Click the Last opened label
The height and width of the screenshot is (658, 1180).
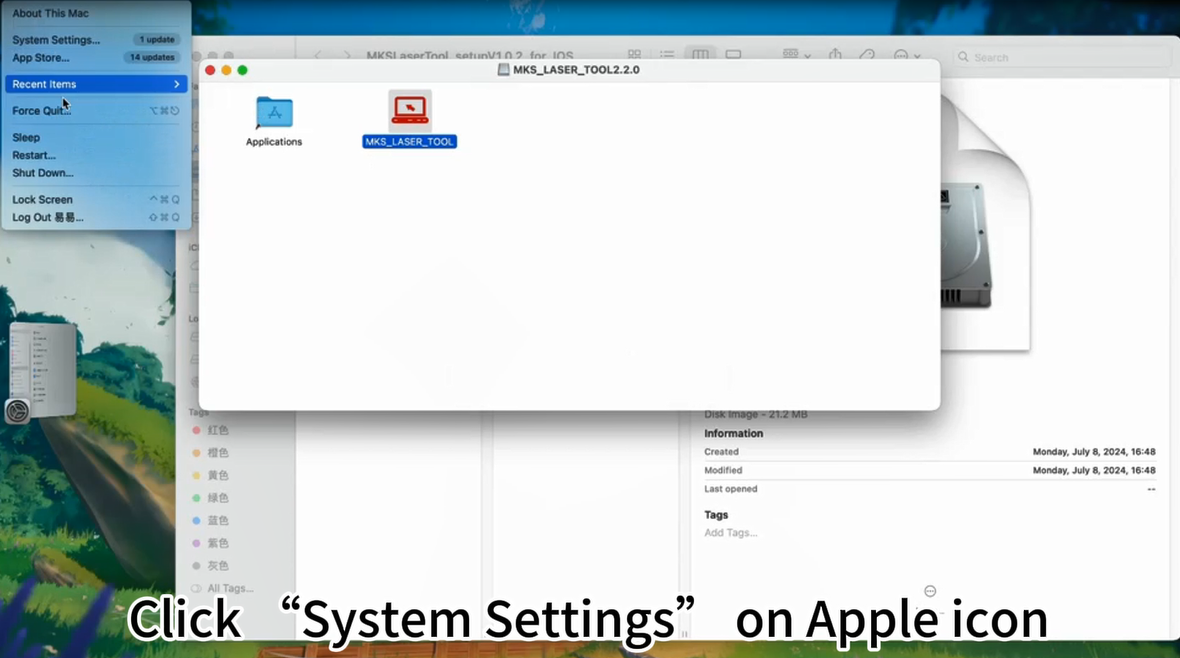731,489
